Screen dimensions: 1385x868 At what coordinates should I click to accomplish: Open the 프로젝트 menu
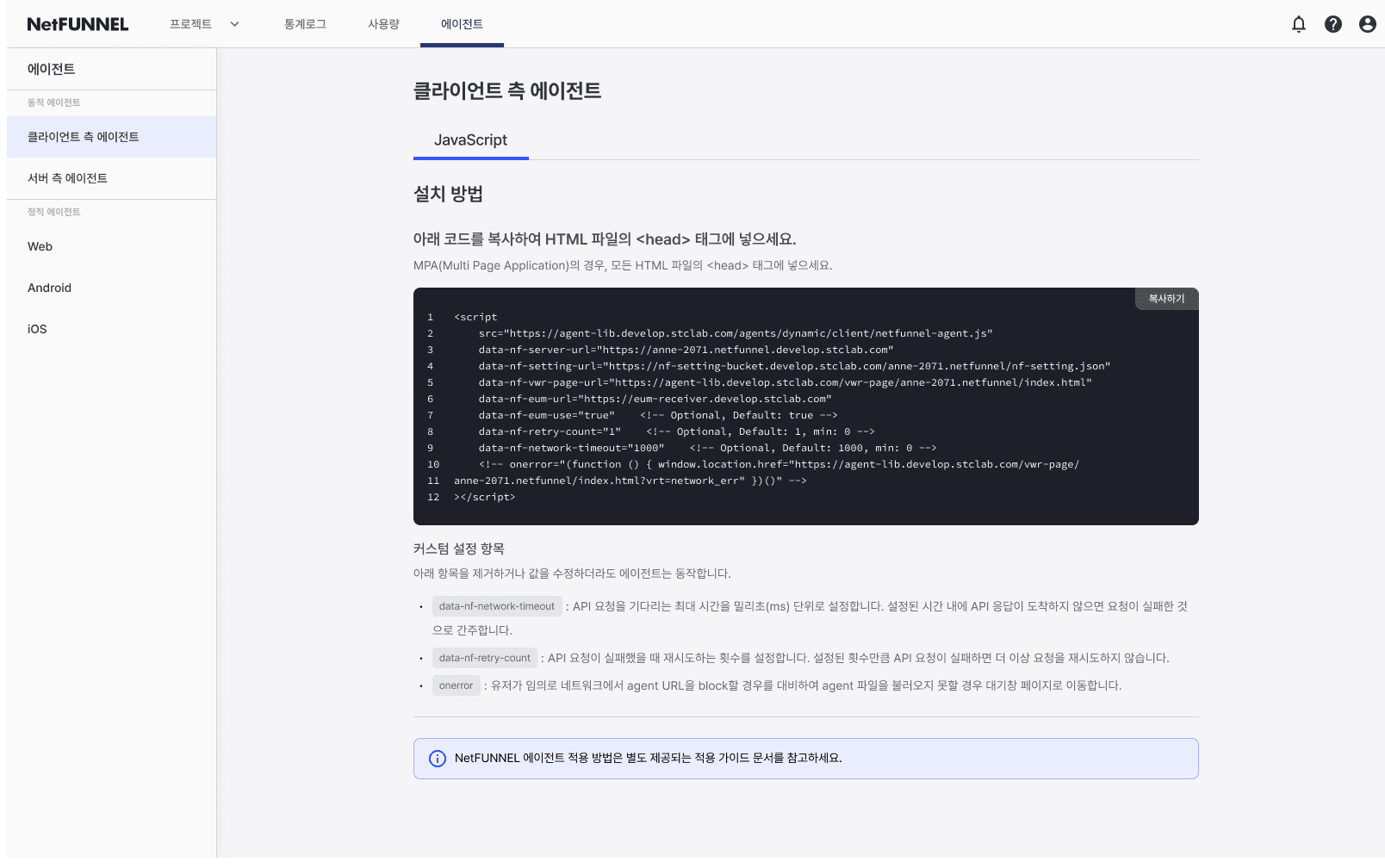(190, 24)
